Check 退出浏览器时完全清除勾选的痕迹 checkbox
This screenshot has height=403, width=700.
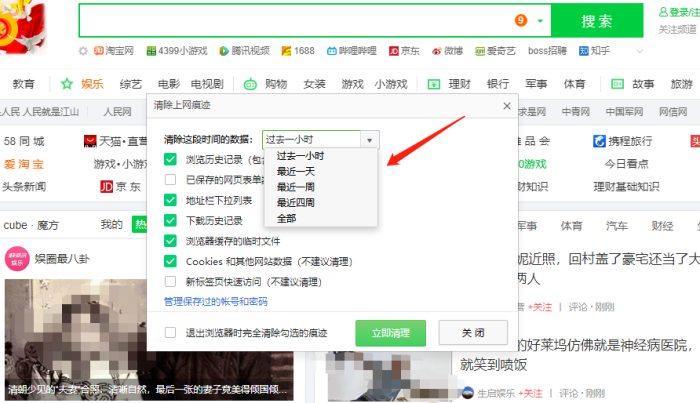point(170,332)
